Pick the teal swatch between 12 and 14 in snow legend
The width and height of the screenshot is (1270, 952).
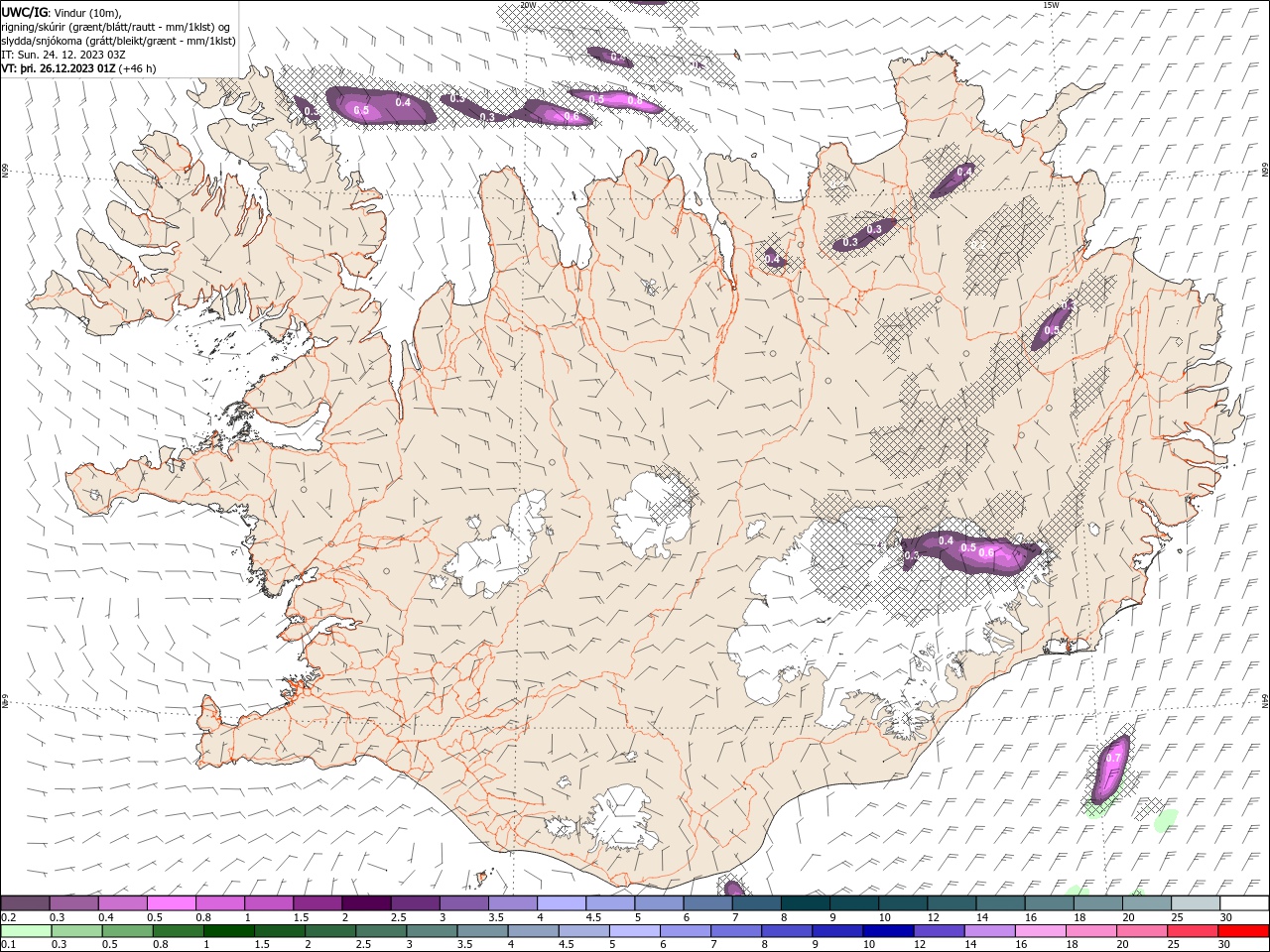(952, 902)
